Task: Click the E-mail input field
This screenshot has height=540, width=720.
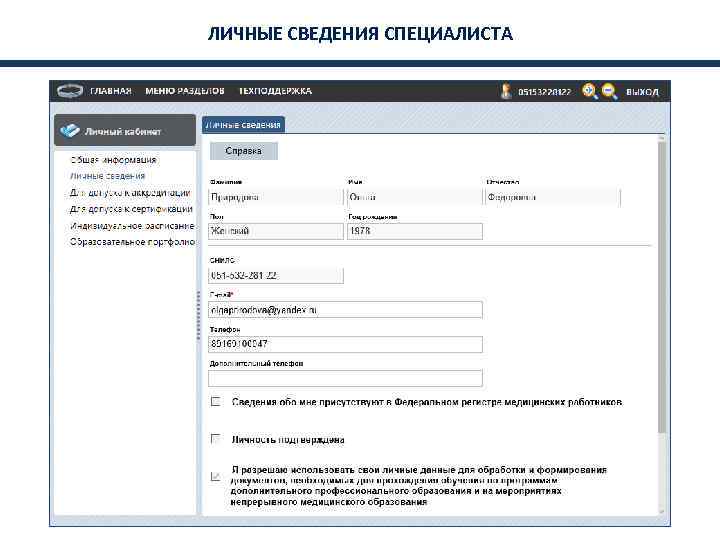Action: point(345,310)
